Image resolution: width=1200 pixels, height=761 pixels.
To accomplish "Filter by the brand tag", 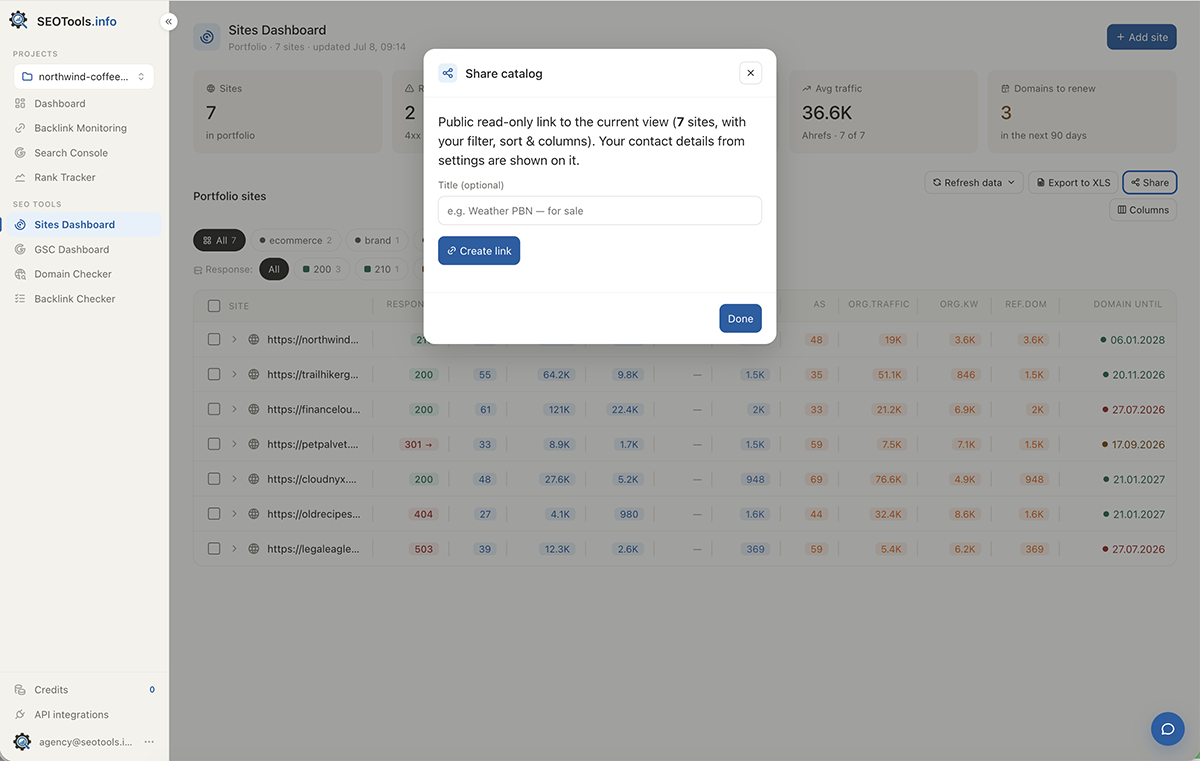I will (377, 241).
